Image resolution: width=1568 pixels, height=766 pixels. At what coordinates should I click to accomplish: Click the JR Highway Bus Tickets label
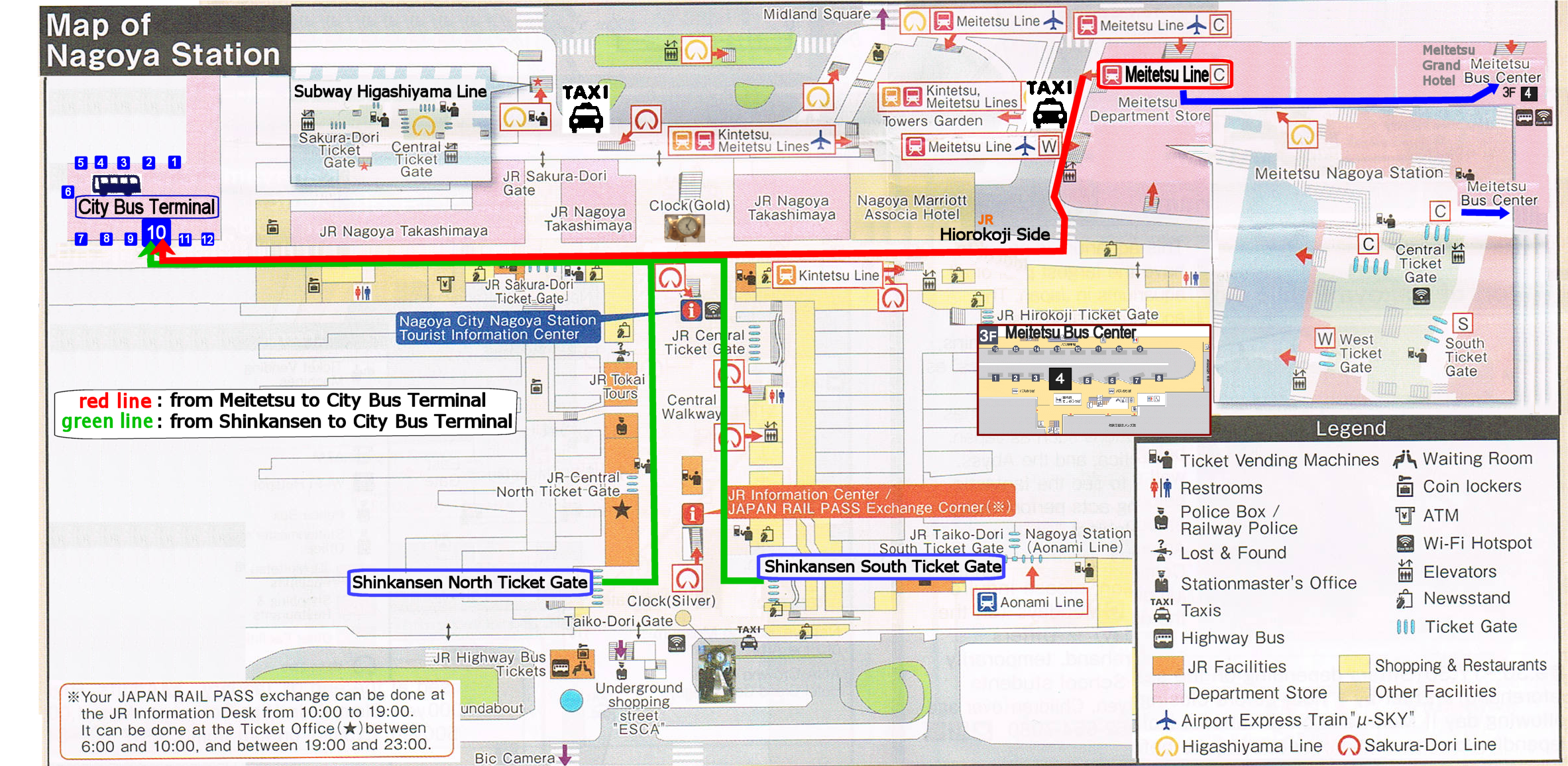pyautogui.click(x=490, y=664)
